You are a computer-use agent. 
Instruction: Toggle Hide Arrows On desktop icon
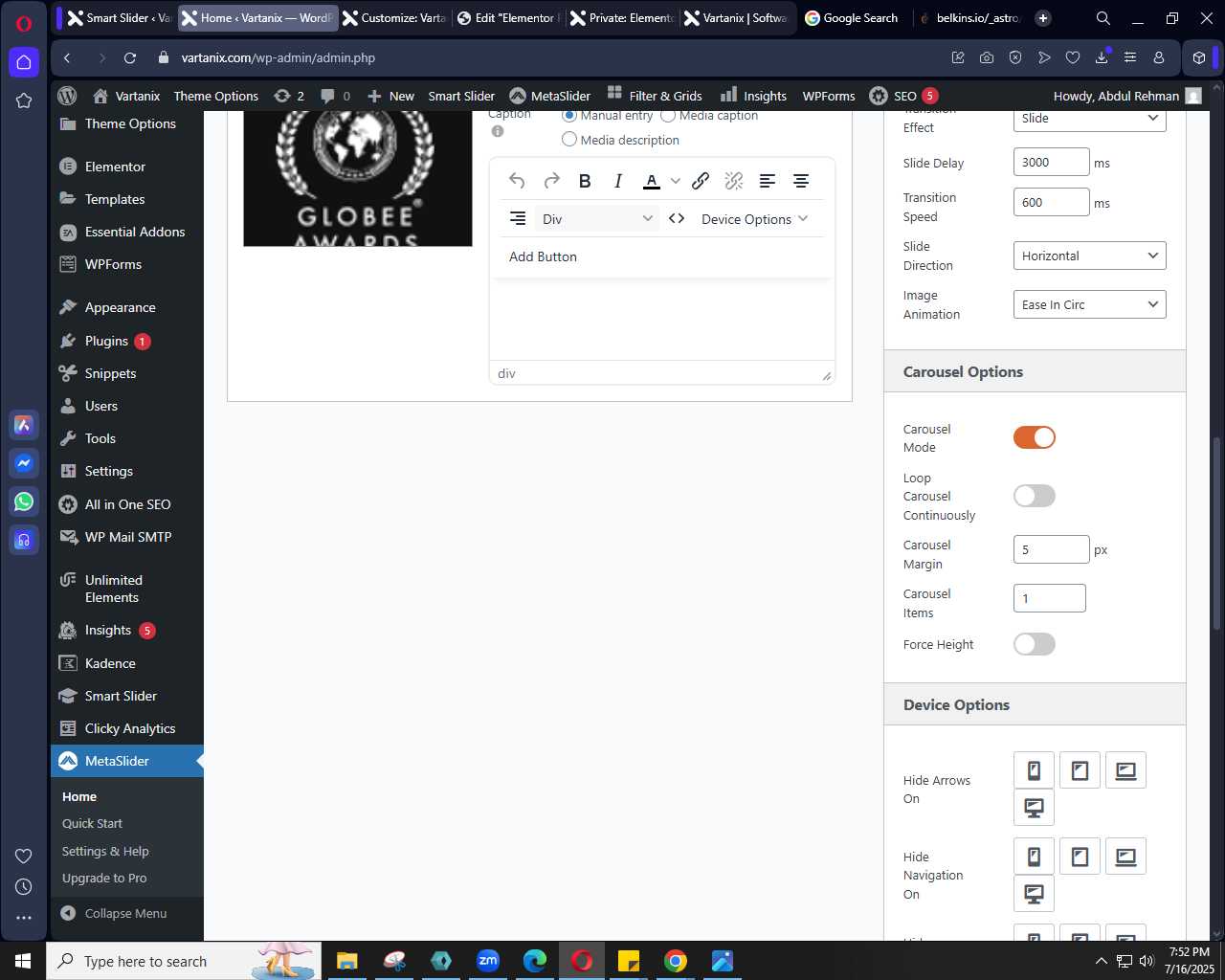point(1034,808)
